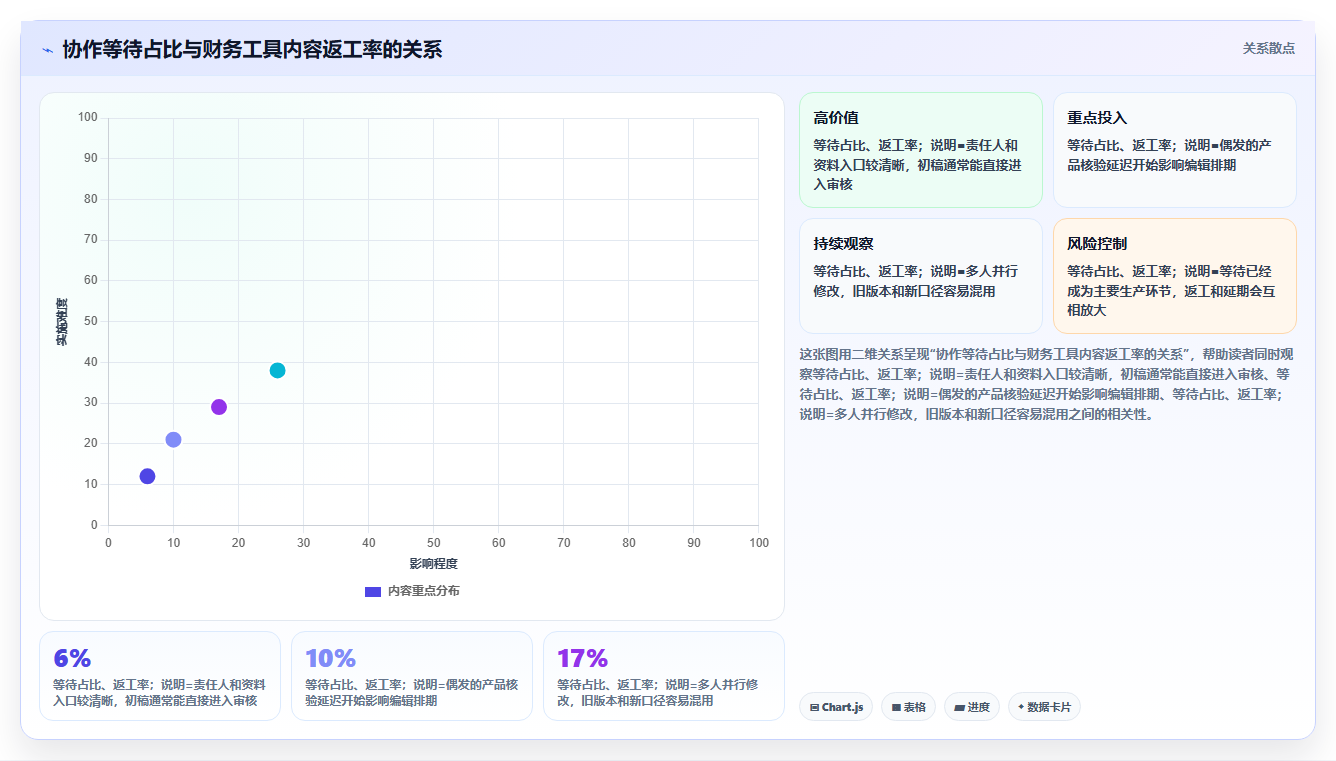Click the 内容重点分布 legend label
This screenshot has height=761, width=1336.
point(424,591)
